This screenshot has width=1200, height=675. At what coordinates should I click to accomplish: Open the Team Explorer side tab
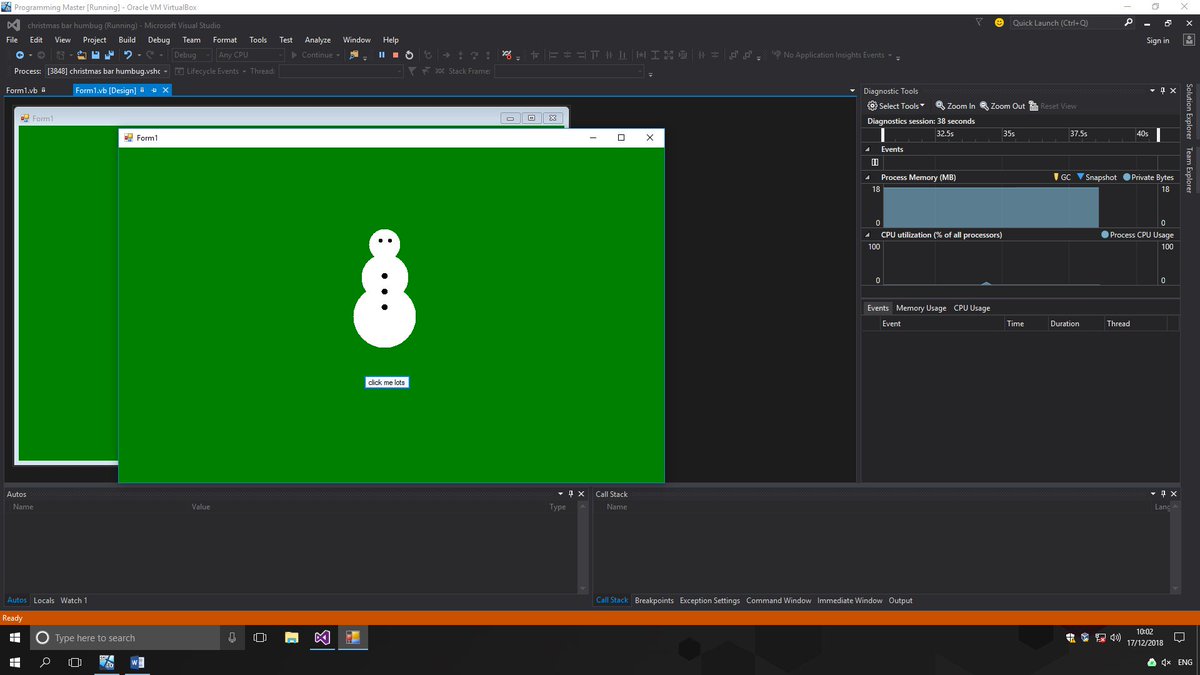click(x=1190, y=170)
